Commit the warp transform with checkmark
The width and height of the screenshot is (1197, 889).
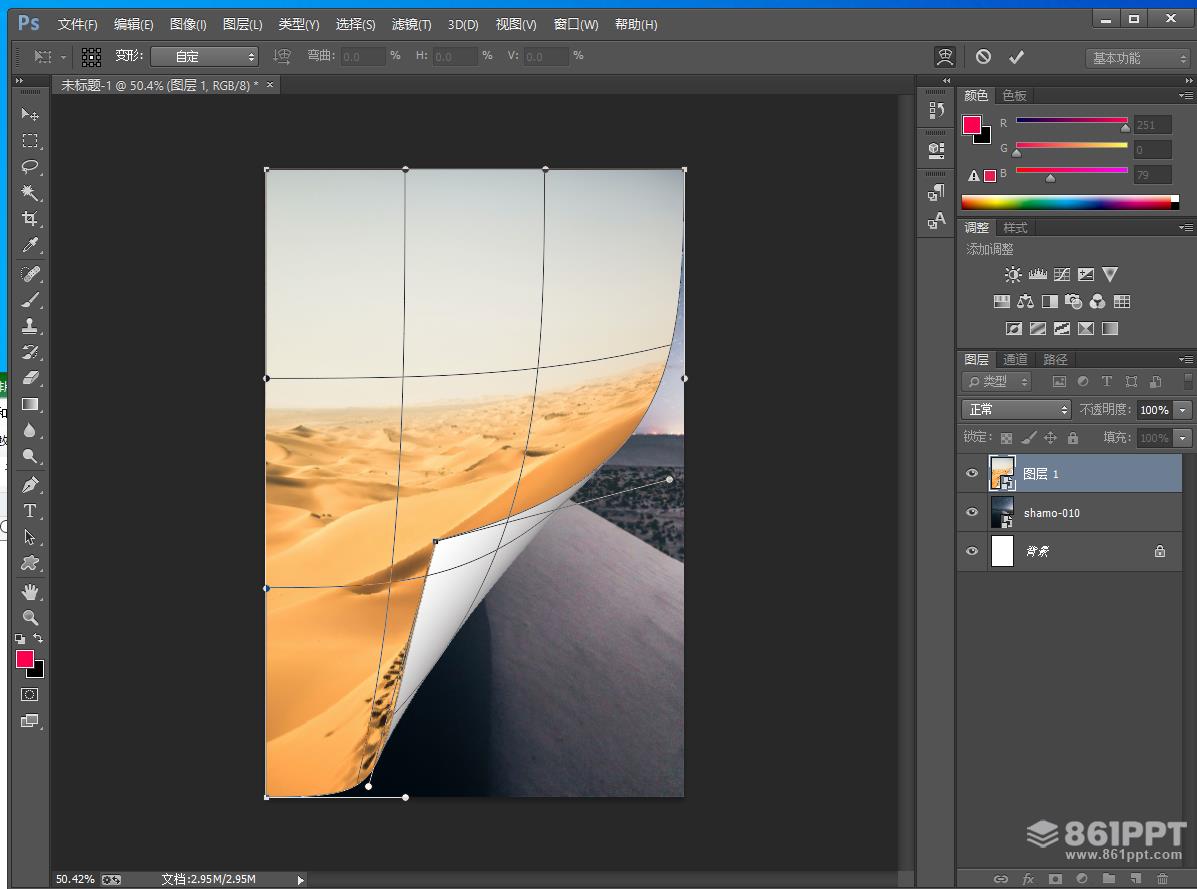click(1016, 56)
